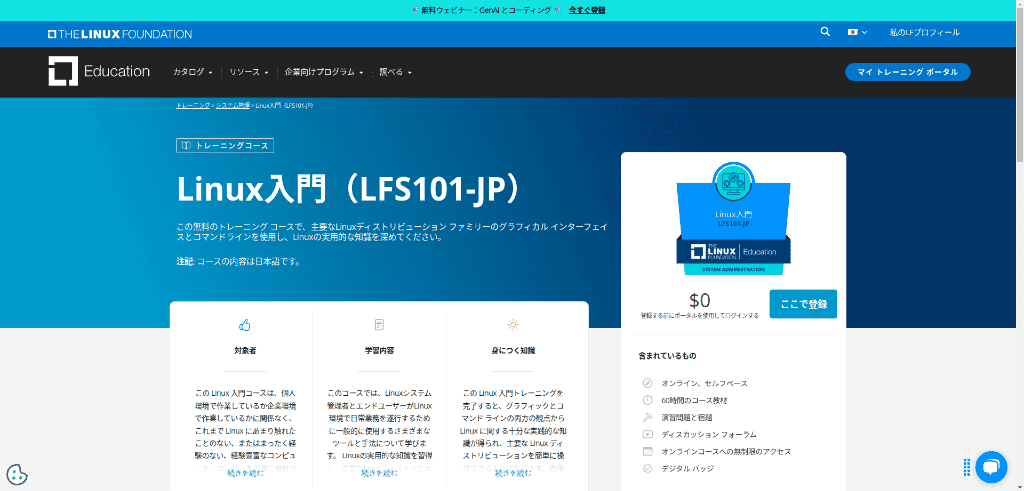Open cookie preferences icon
The width and height of the screenshot is (1024, 491).
(17, 474)
